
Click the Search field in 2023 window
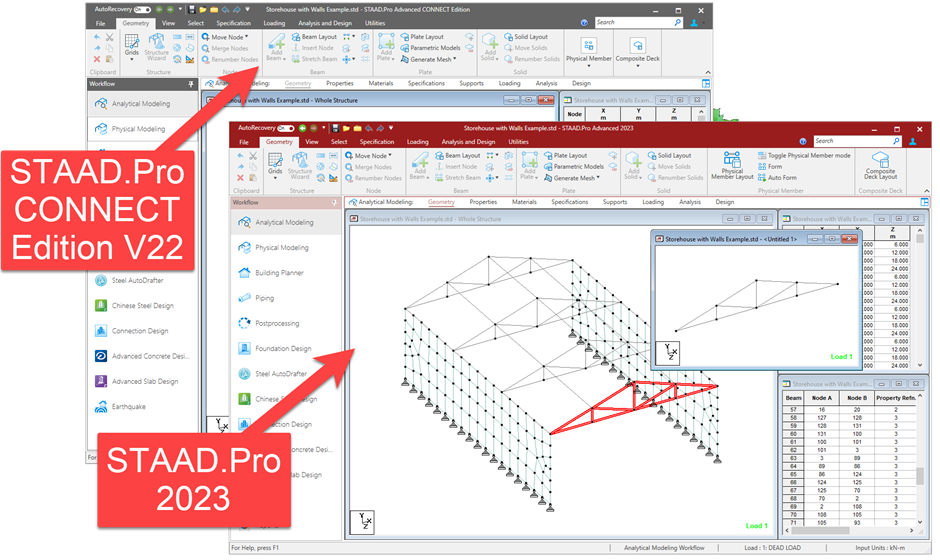(858, 141)
